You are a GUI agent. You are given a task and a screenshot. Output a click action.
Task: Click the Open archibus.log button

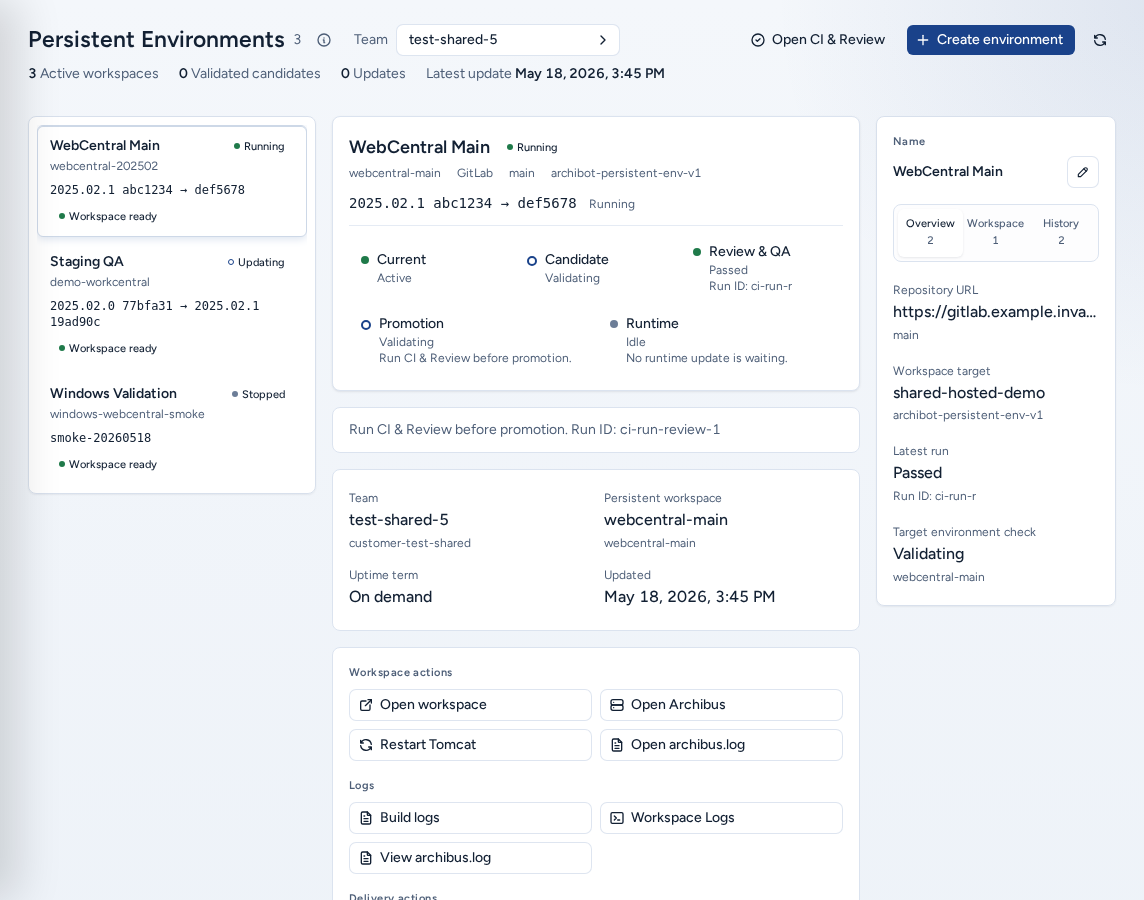(x=721, y=745)
